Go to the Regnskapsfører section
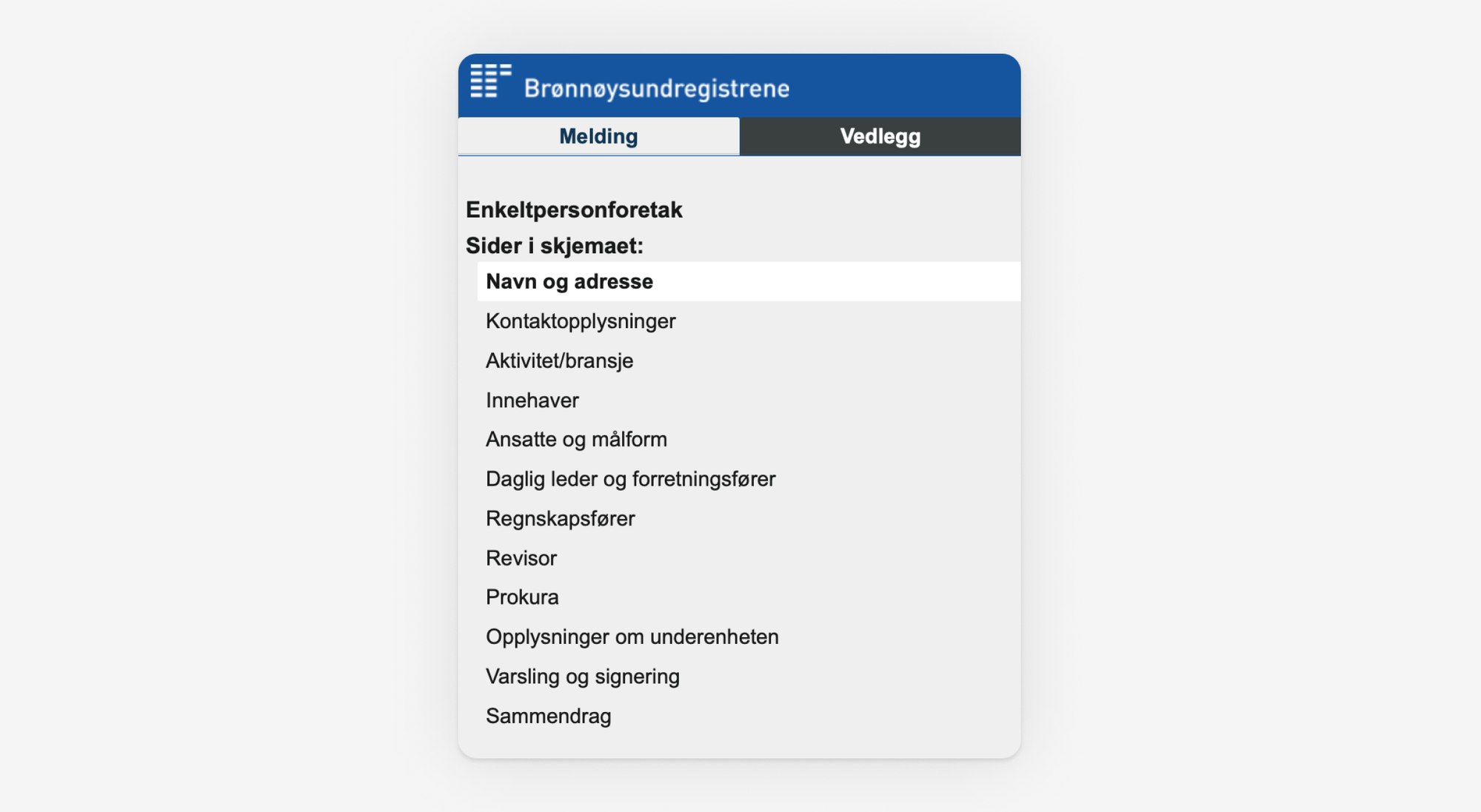 560,518
